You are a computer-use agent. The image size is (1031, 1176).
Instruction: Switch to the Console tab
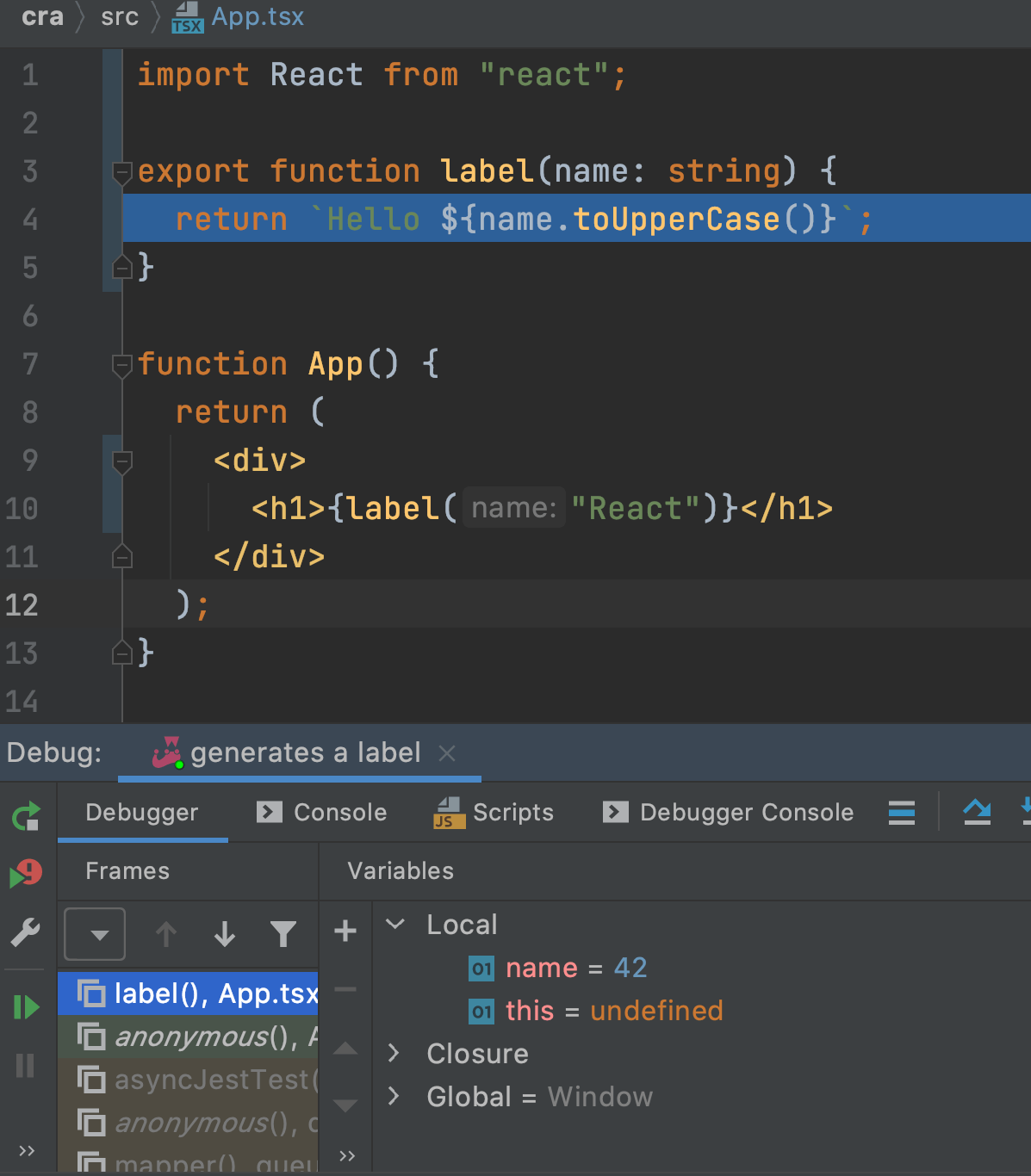pyautogui.click(x=322, y=812)
